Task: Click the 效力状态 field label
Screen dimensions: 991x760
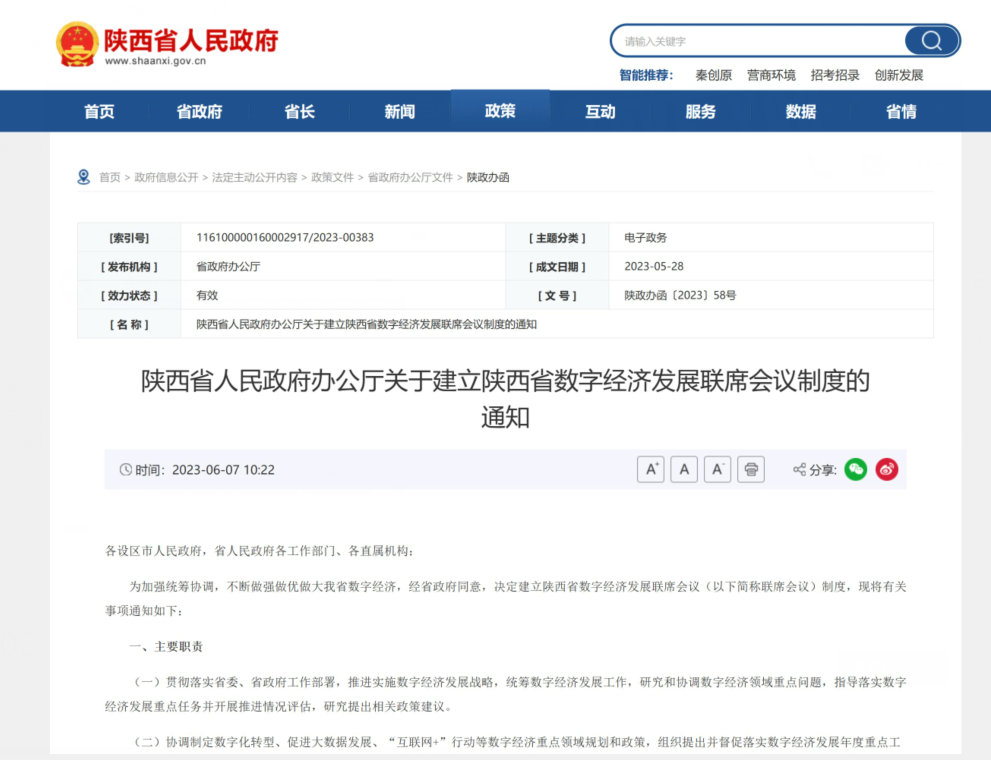Action: (x=129, y=296)
